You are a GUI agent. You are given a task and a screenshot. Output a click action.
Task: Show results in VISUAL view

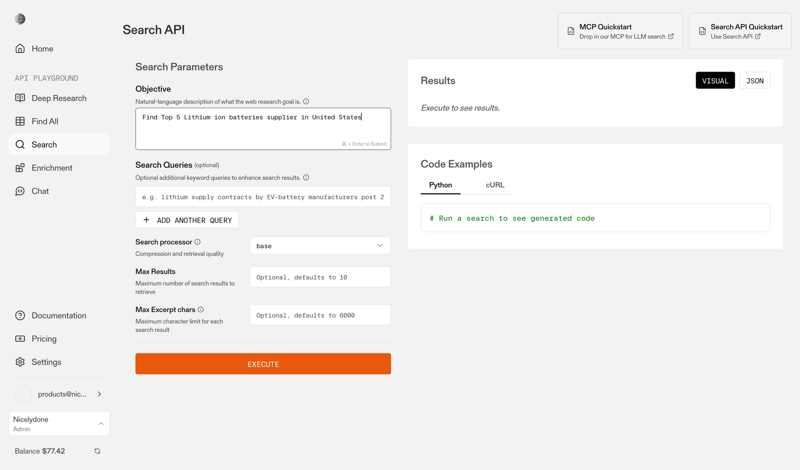[715, 81]
